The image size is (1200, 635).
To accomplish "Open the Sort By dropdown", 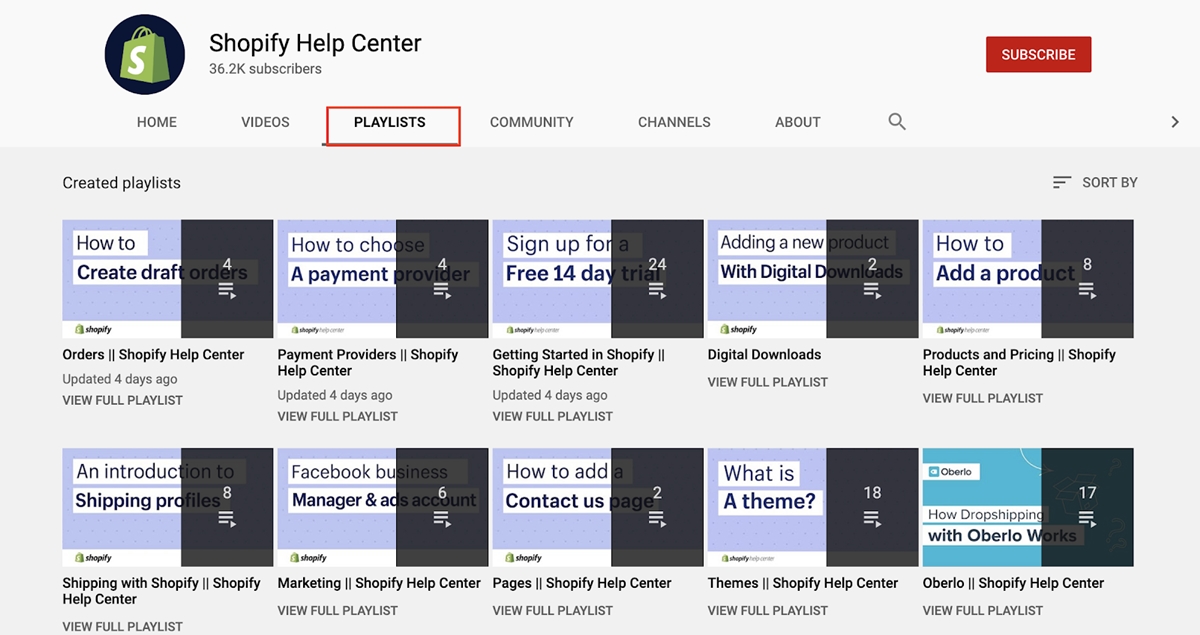I will [1095, 183].
